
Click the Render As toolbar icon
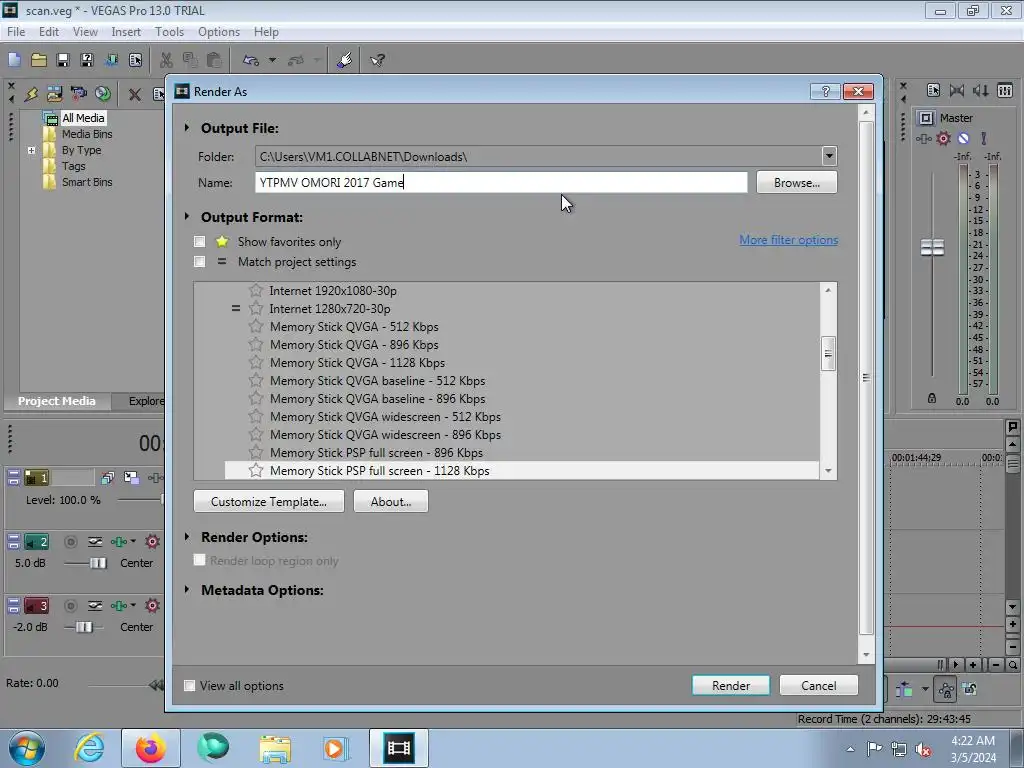111,60
